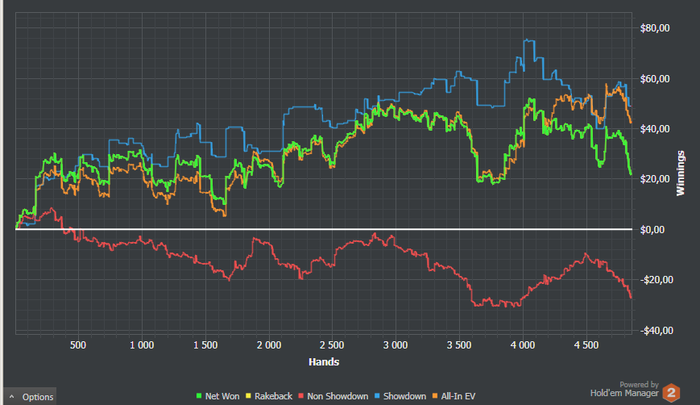Viewport: 700px width, 405px height.
Task: Click the $80,00 axis label
Action: (x=655, y=28)
